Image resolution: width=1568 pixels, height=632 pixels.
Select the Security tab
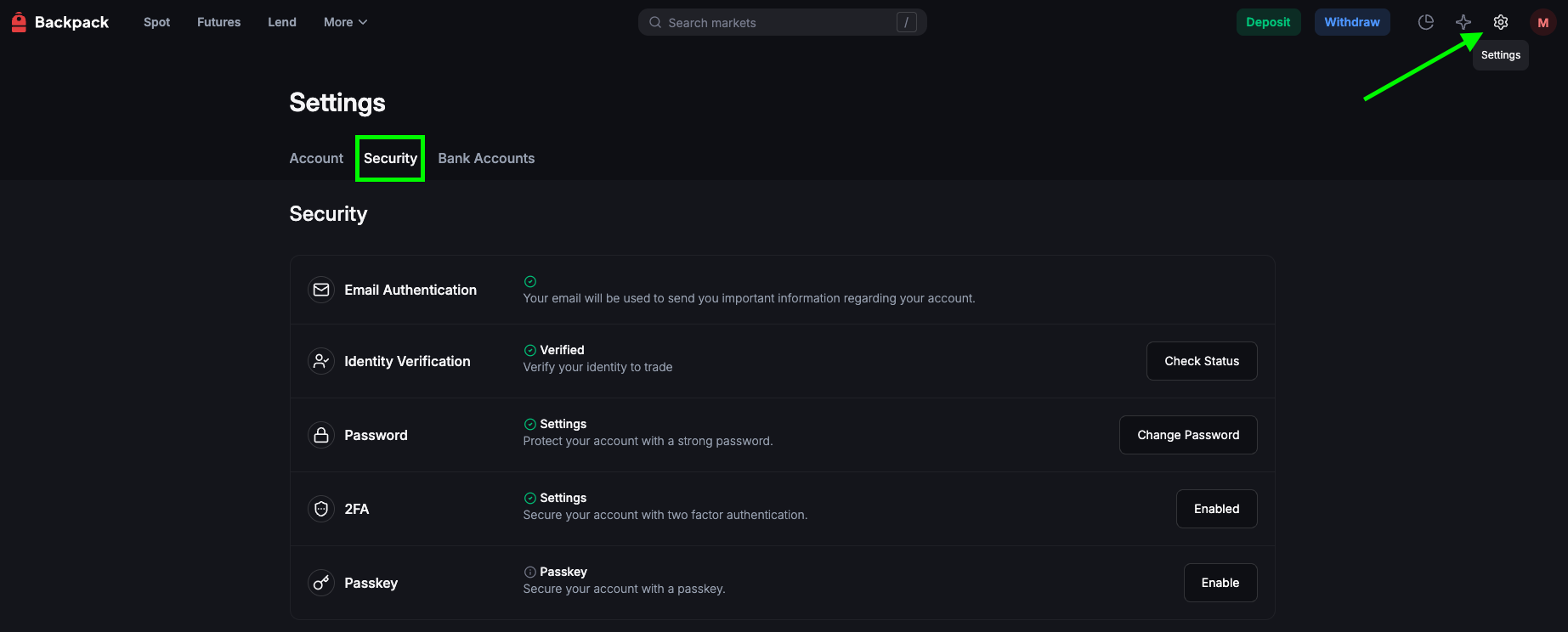tap(390, 158)
